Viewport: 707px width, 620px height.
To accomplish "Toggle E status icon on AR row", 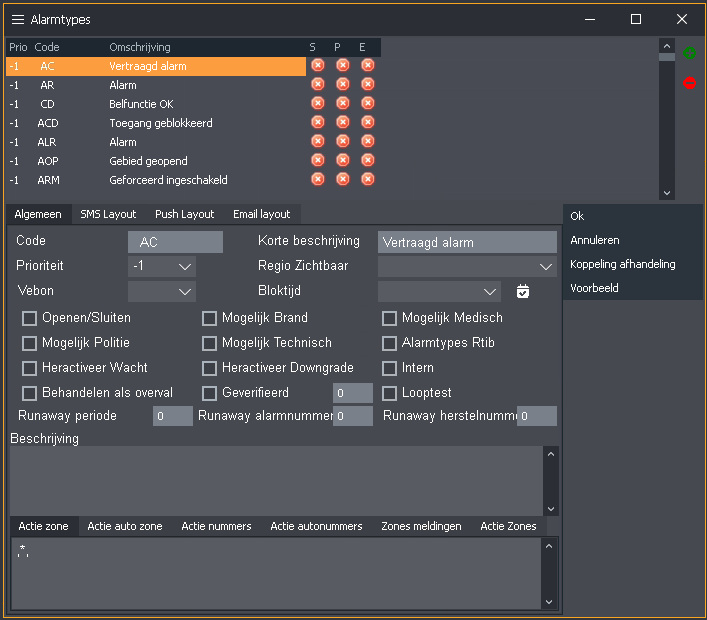I will pyautogui.click(x=368, y=84).
